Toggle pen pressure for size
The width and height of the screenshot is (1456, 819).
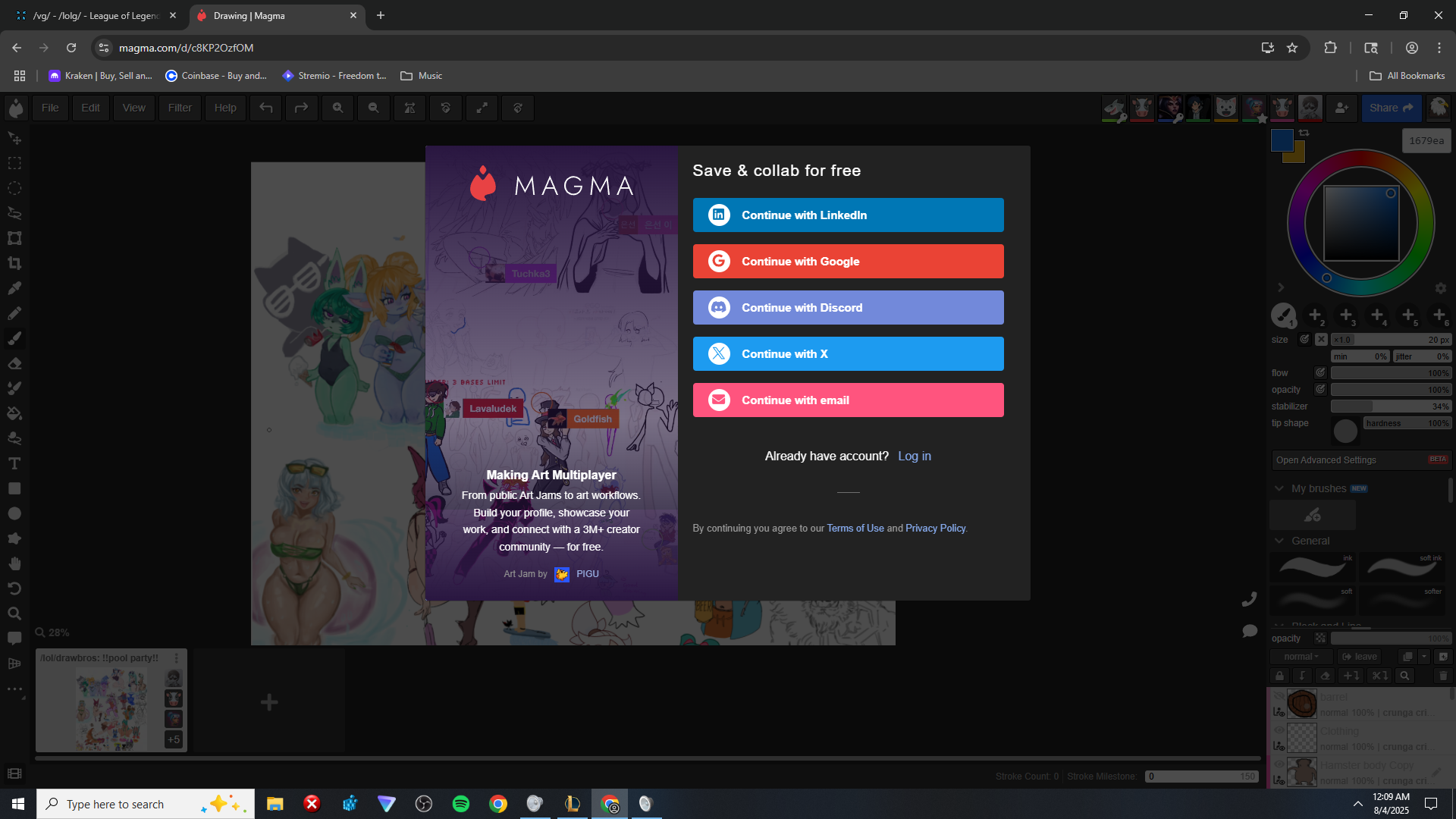click(x=1304, y=340)
